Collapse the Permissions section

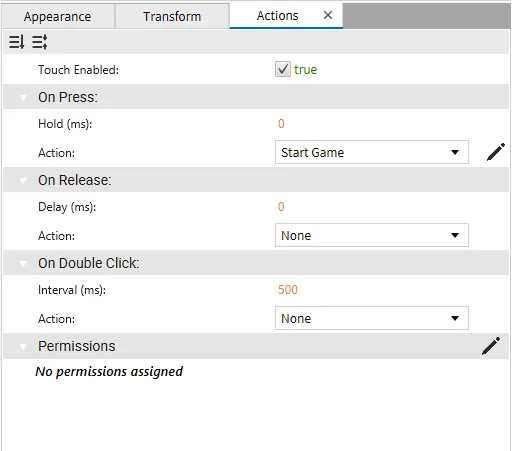point(23,346)
